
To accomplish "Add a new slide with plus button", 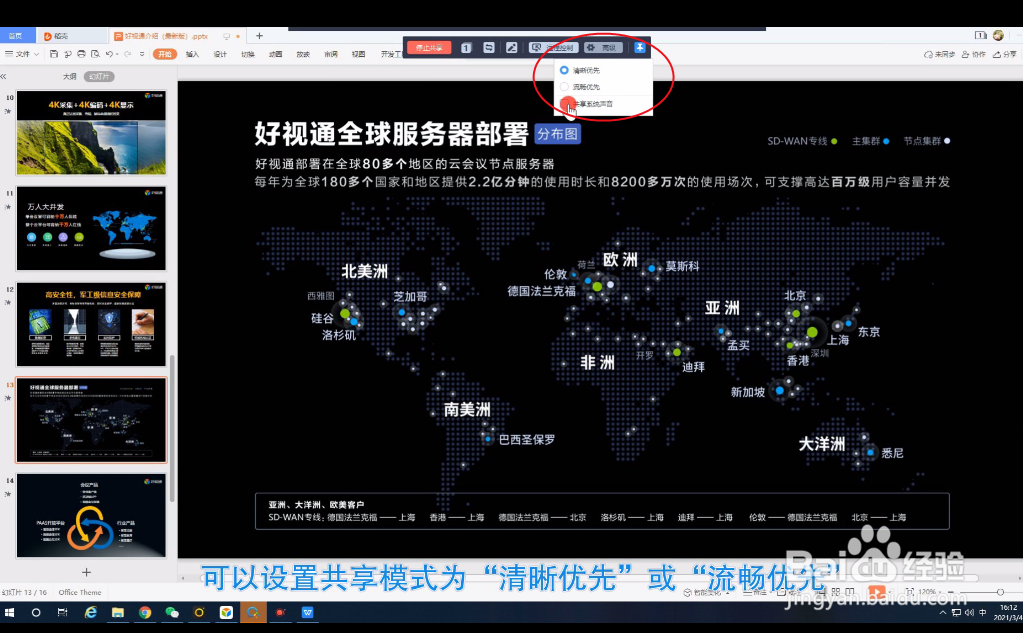I will [x=86, y=572].
